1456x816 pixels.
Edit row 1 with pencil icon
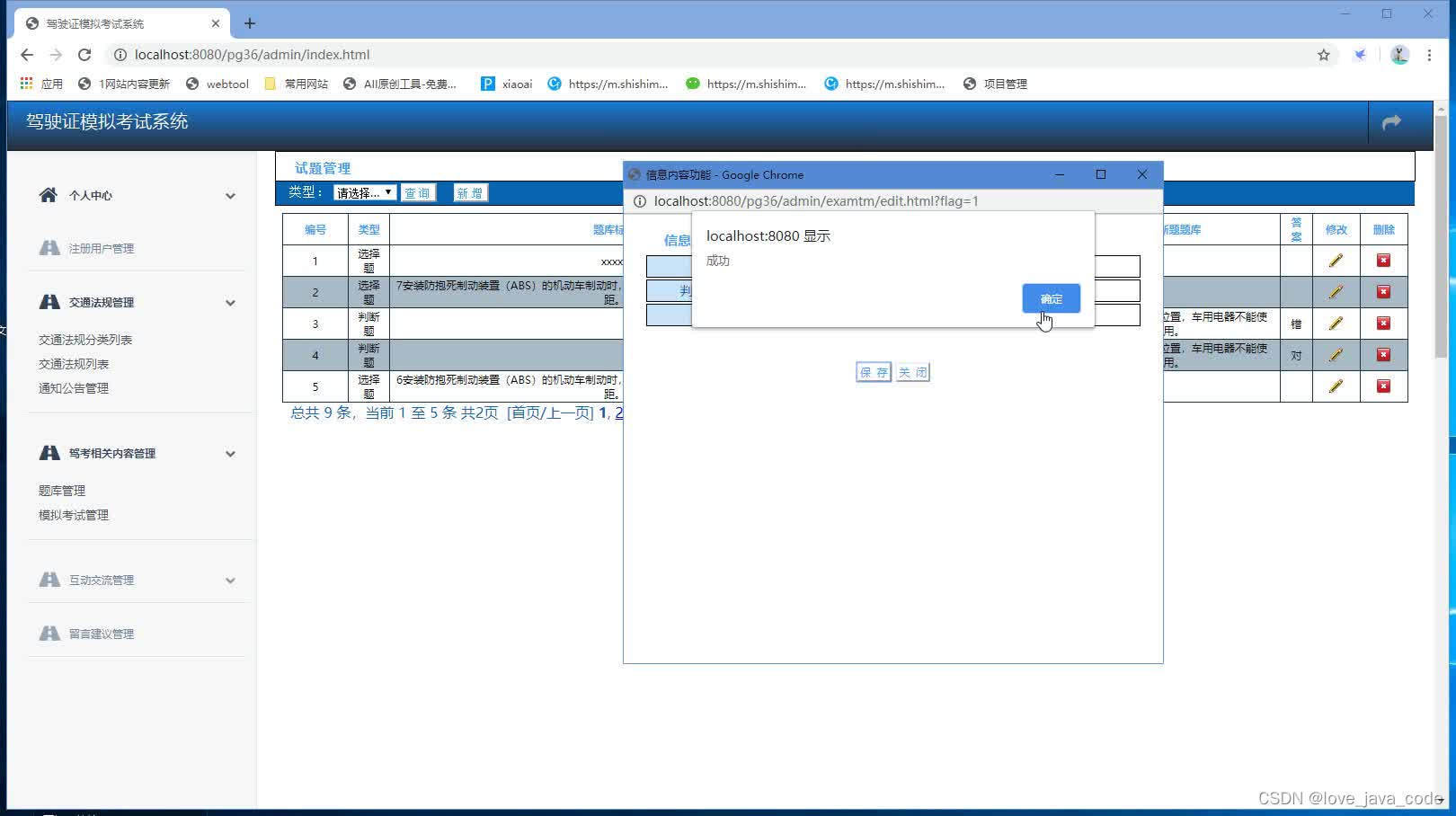[x=1336, y=261]
